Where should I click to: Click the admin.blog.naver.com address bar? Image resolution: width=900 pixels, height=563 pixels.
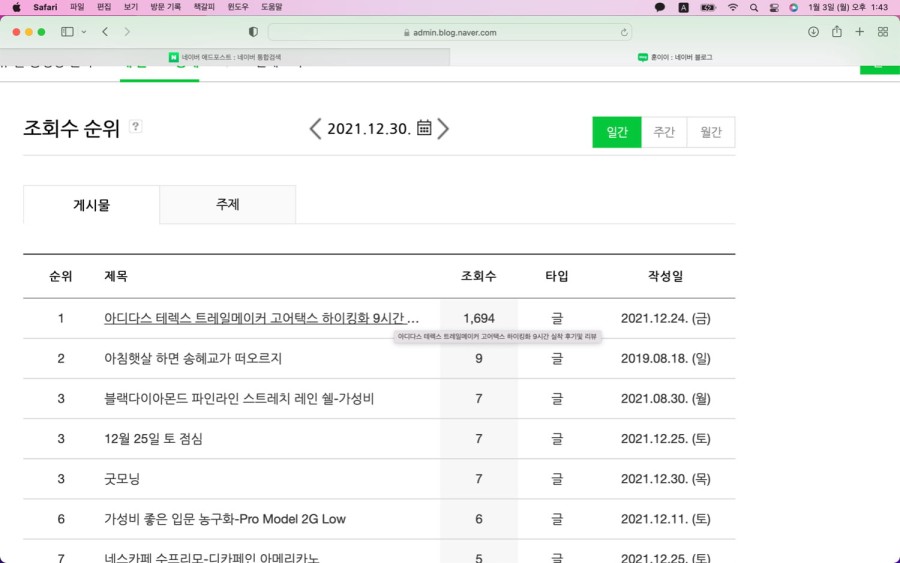pos(450,32)
